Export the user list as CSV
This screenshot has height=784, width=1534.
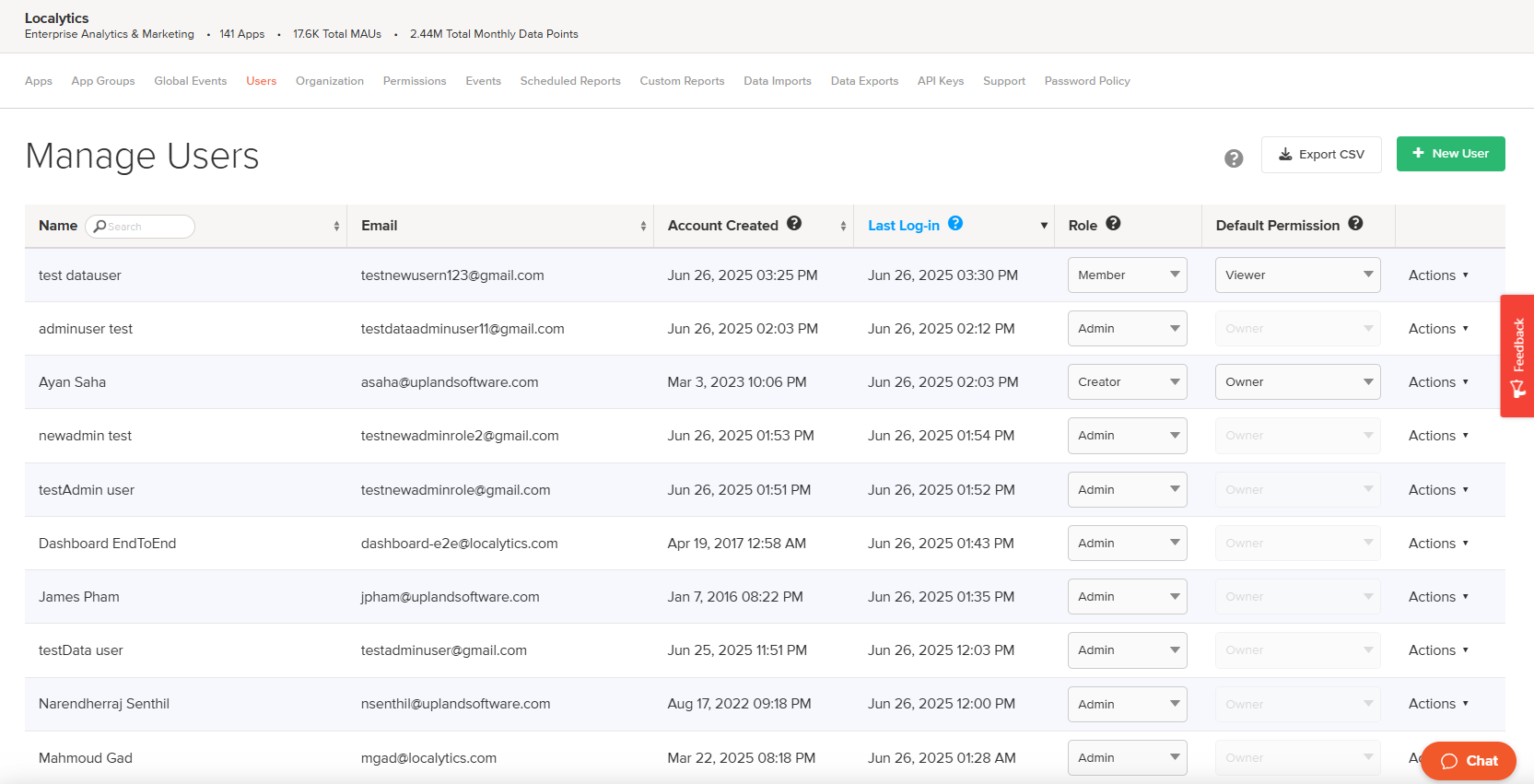(1321, 155)
